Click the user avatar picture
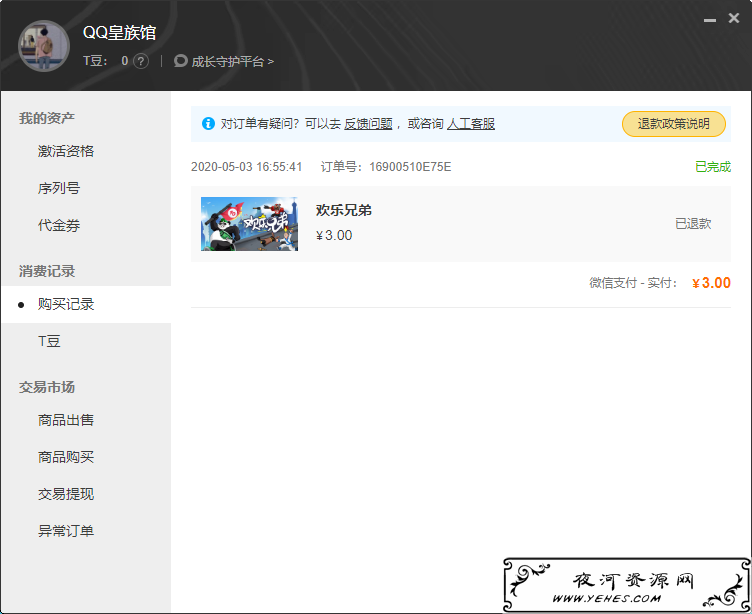The height and width of the screenshot is (614, 752). tap(44, 46)
